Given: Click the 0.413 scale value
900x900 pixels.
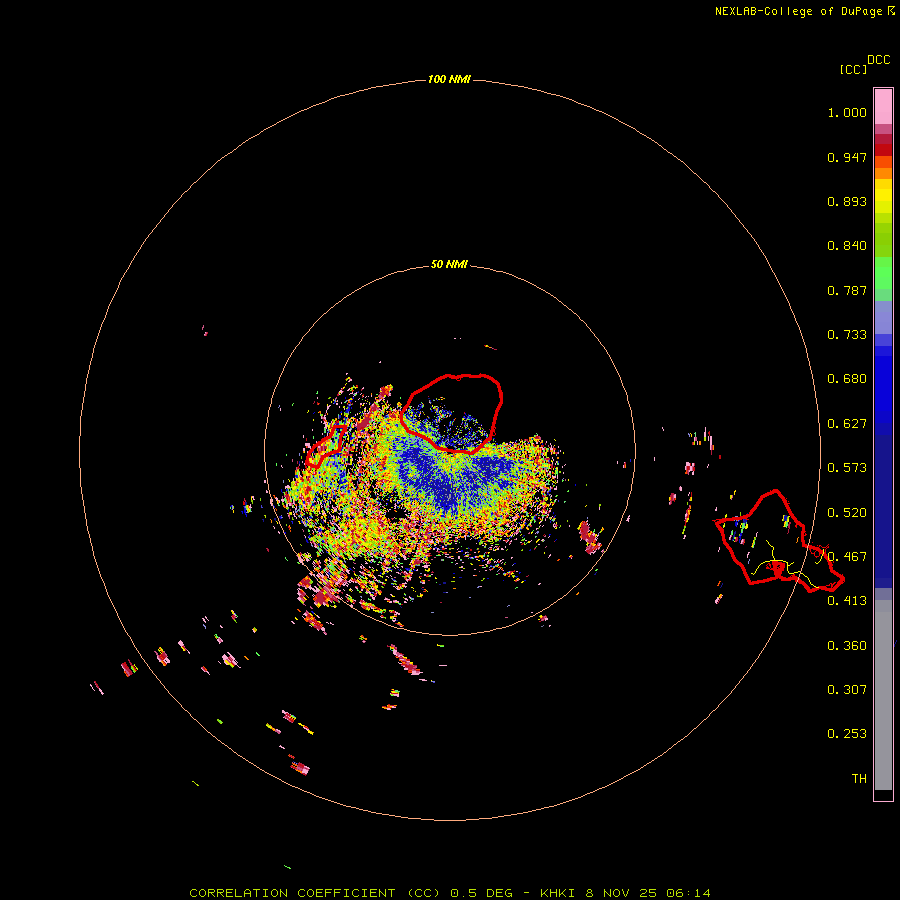Looking at the screenshot, I should click(x=847, y=601).
